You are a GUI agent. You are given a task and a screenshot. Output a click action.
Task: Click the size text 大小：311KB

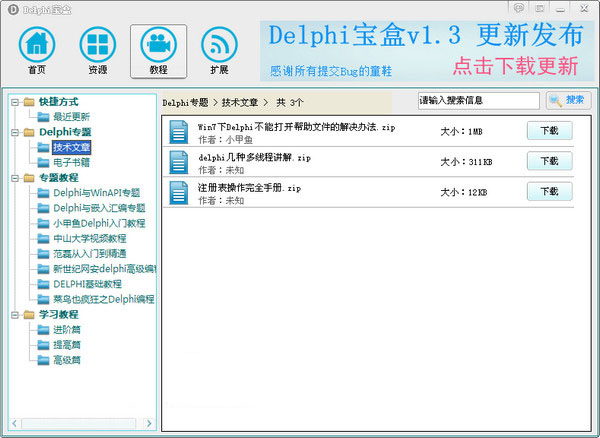[466, 162]
